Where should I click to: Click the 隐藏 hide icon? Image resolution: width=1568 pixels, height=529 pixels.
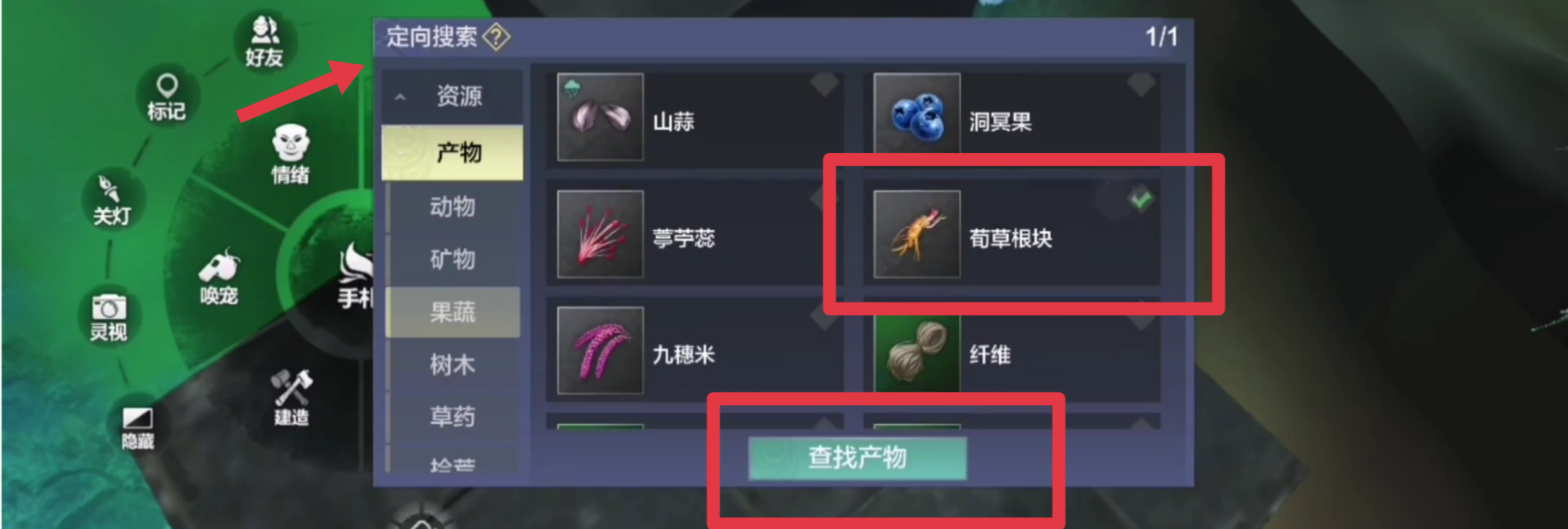pos(137,428)
